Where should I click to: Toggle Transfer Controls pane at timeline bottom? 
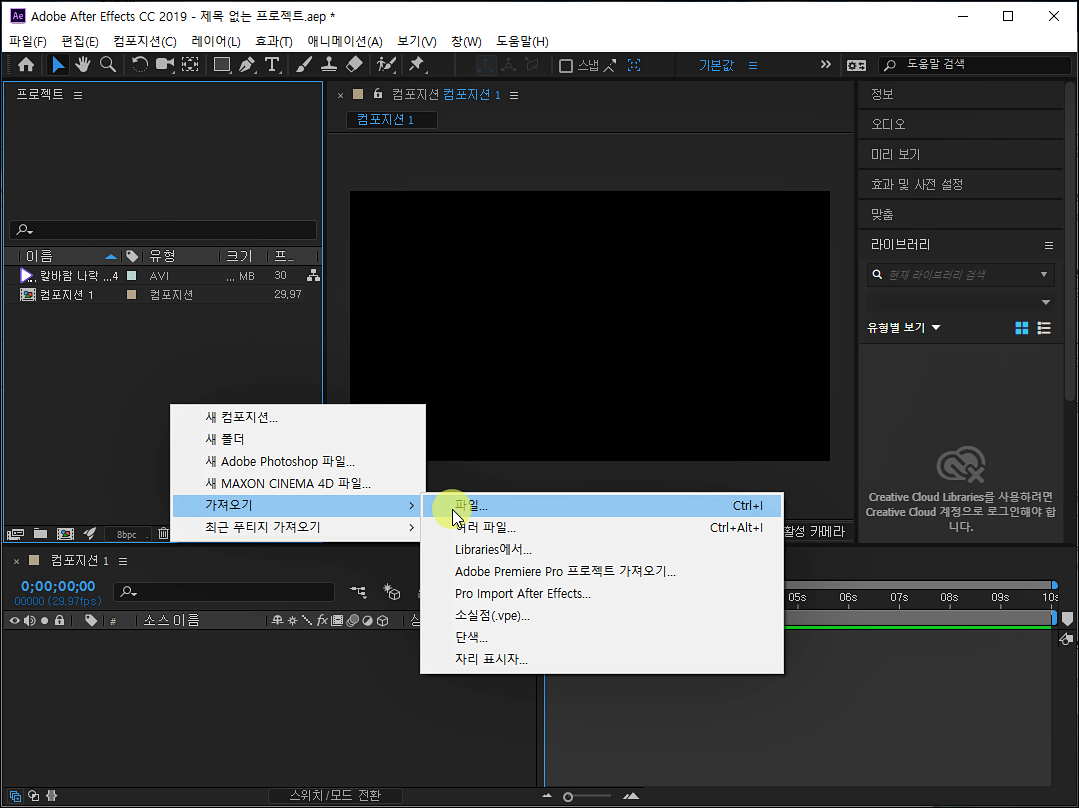point(33,796)
